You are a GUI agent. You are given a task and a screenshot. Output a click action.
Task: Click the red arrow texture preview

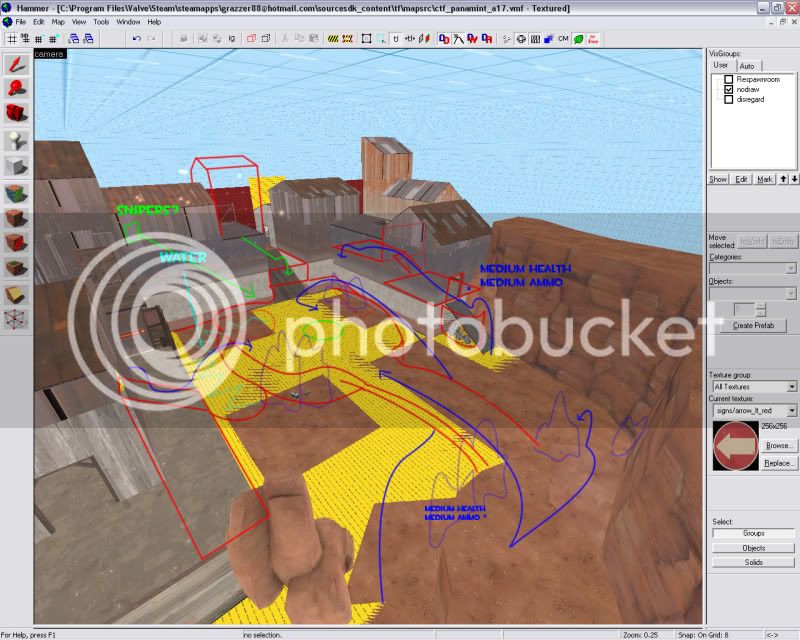click(736, 446)
